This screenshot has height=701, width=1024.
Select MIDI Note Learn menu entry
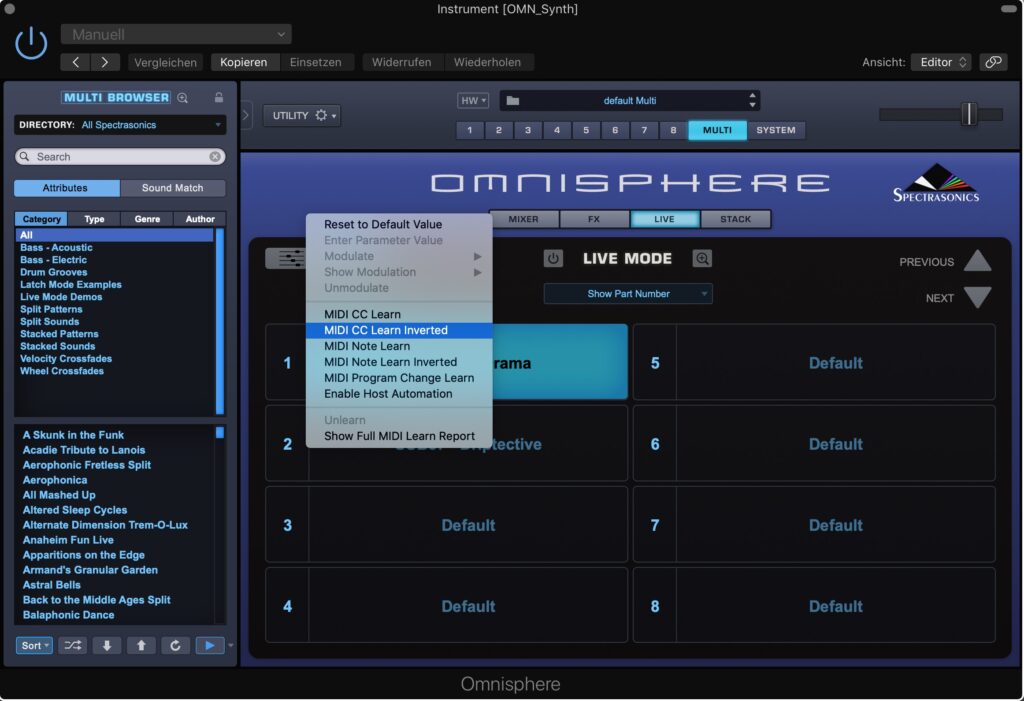pyautogui.click(x=399, y=346)
